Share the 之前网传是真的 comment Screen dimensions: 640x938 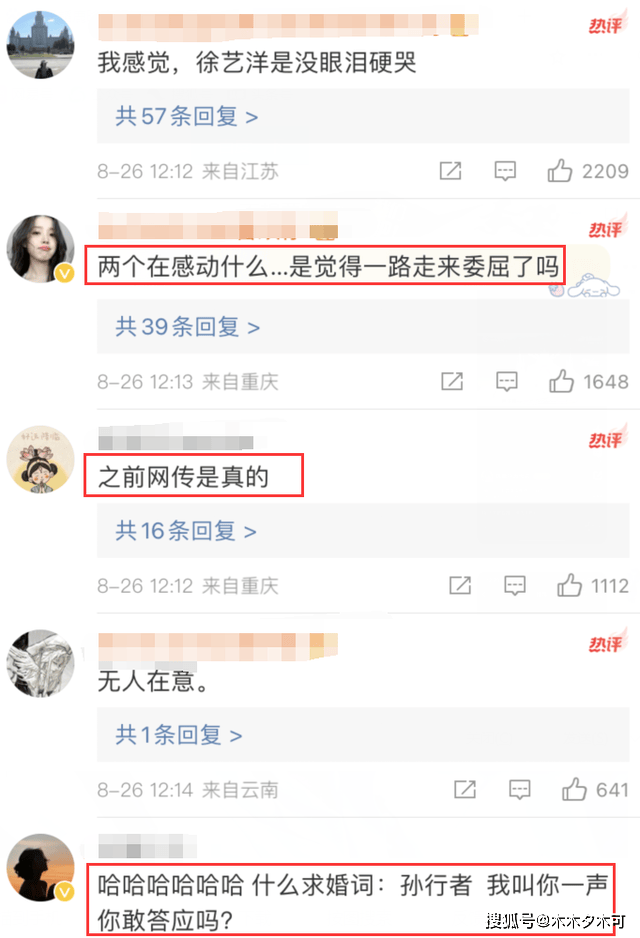[x=460, y=586]
